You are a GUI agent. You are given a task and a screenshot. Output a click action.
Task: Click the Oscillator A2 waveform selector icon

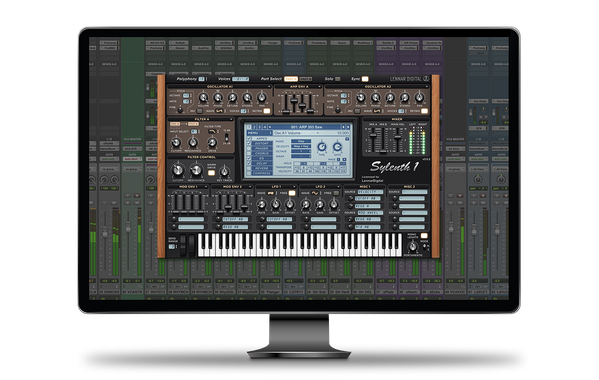[x=377, y=111]
